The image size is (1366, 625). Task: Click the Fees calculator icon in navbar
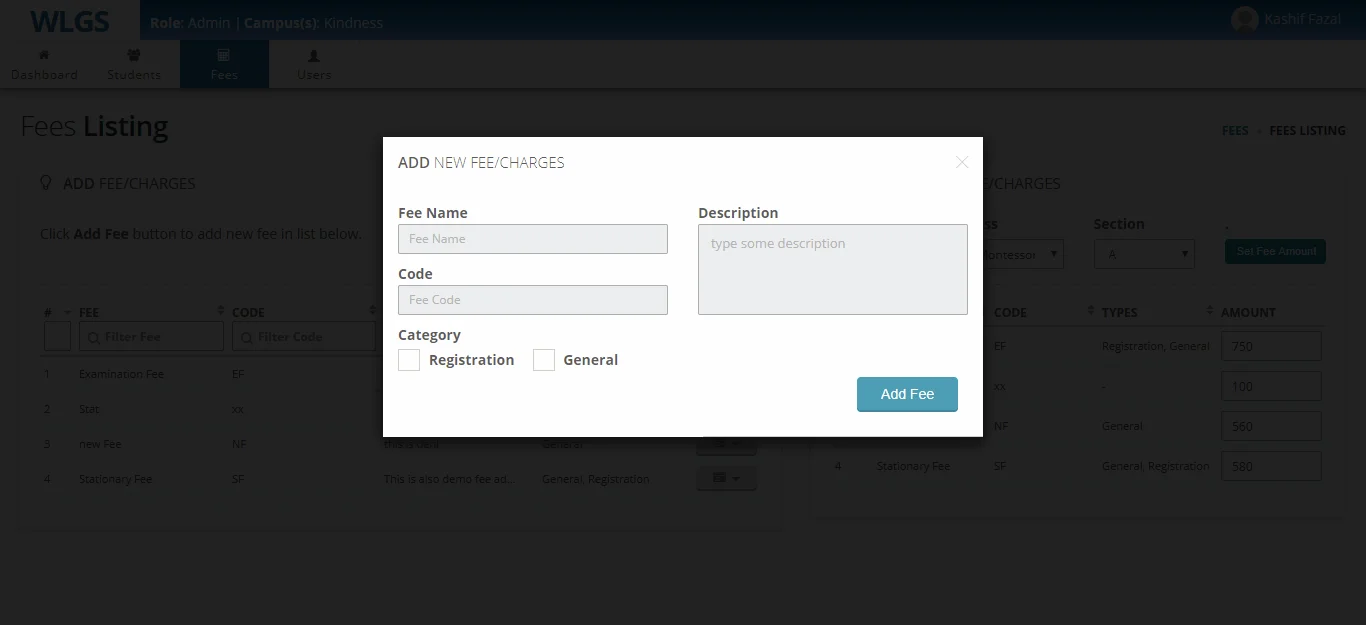point(224,56)
